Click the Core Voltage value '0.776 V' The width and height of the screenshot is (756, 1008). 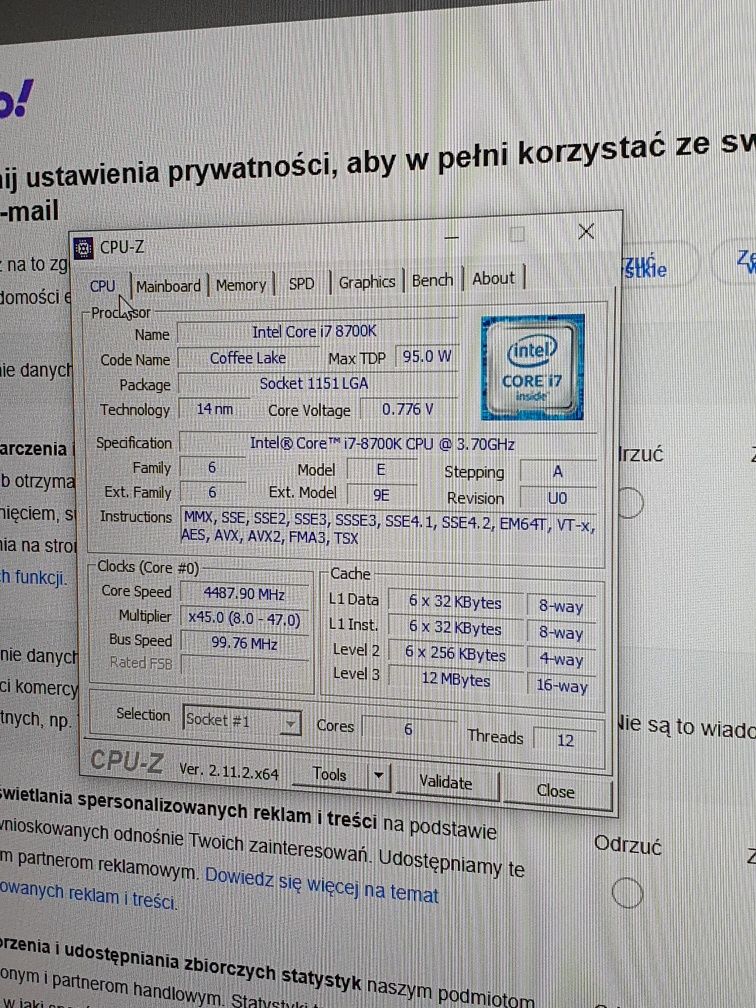coord(408,409)
